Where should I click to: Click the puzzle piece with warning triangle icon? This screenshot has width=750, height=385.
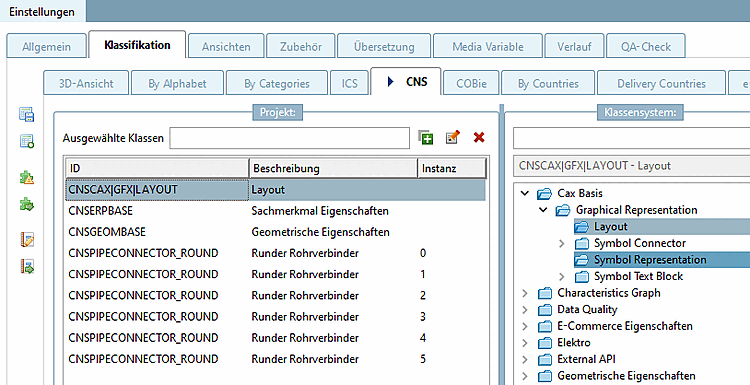tap(27, 178)
